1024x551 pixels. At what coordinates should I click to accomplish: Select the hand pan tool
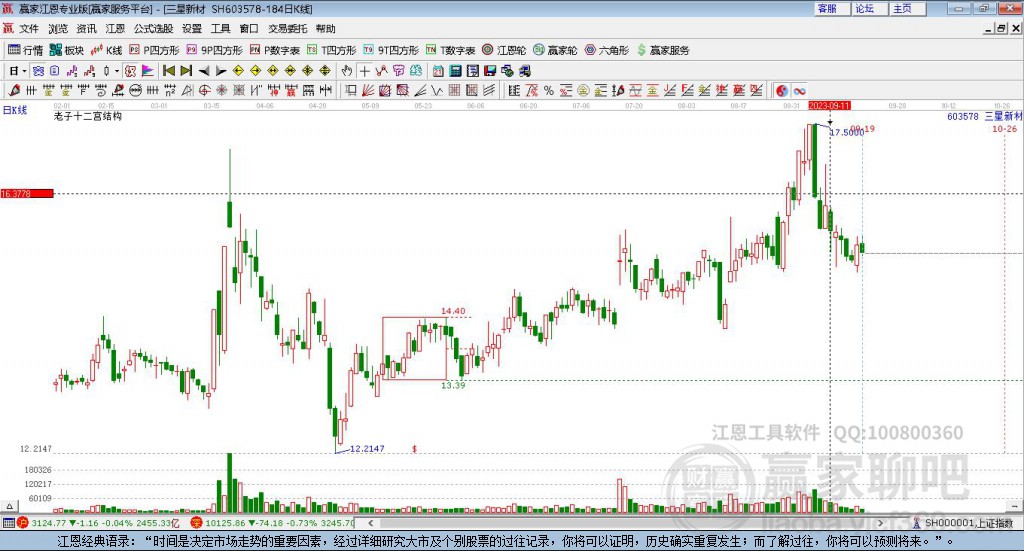coord(347,71)
